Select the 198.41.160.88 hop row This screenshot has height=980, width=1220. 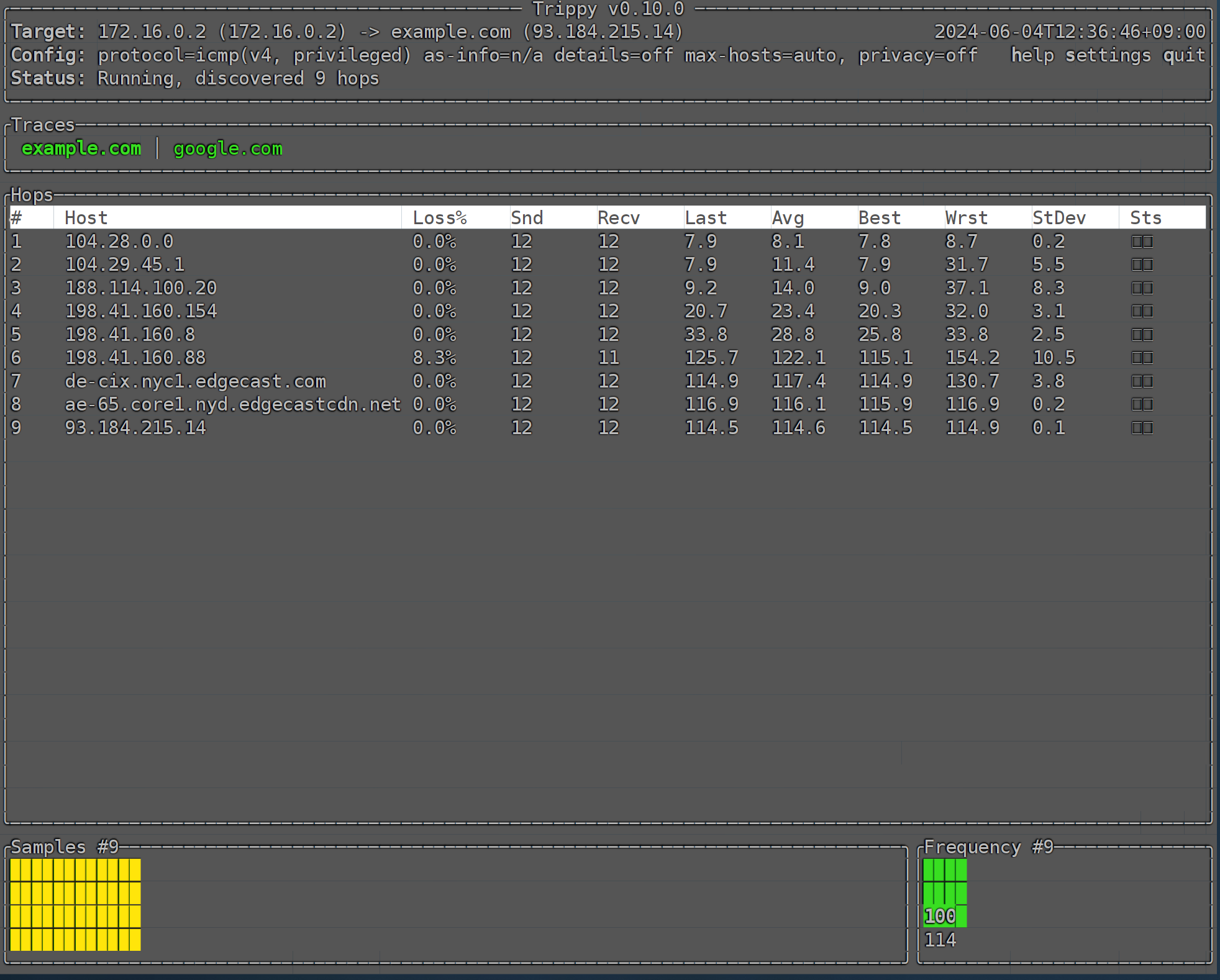click(x=135, y=358)
